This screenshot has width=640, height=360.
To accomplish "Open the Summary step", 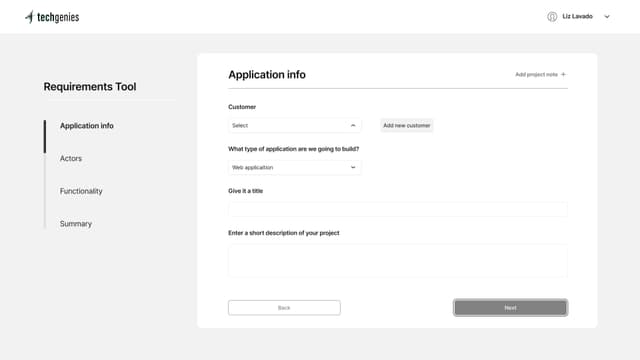I will click(x=76, y=224).
